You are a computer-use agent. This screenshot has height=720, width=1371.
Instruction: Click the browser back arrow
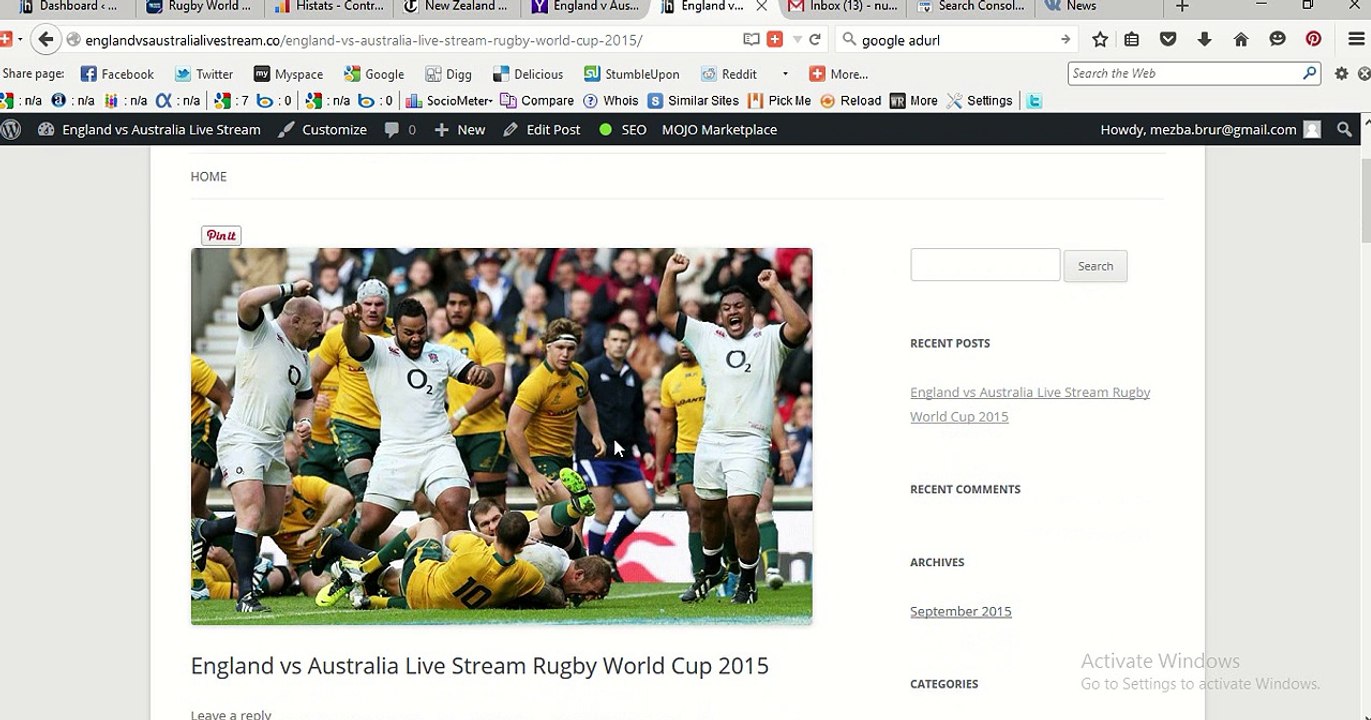[45, 40]
